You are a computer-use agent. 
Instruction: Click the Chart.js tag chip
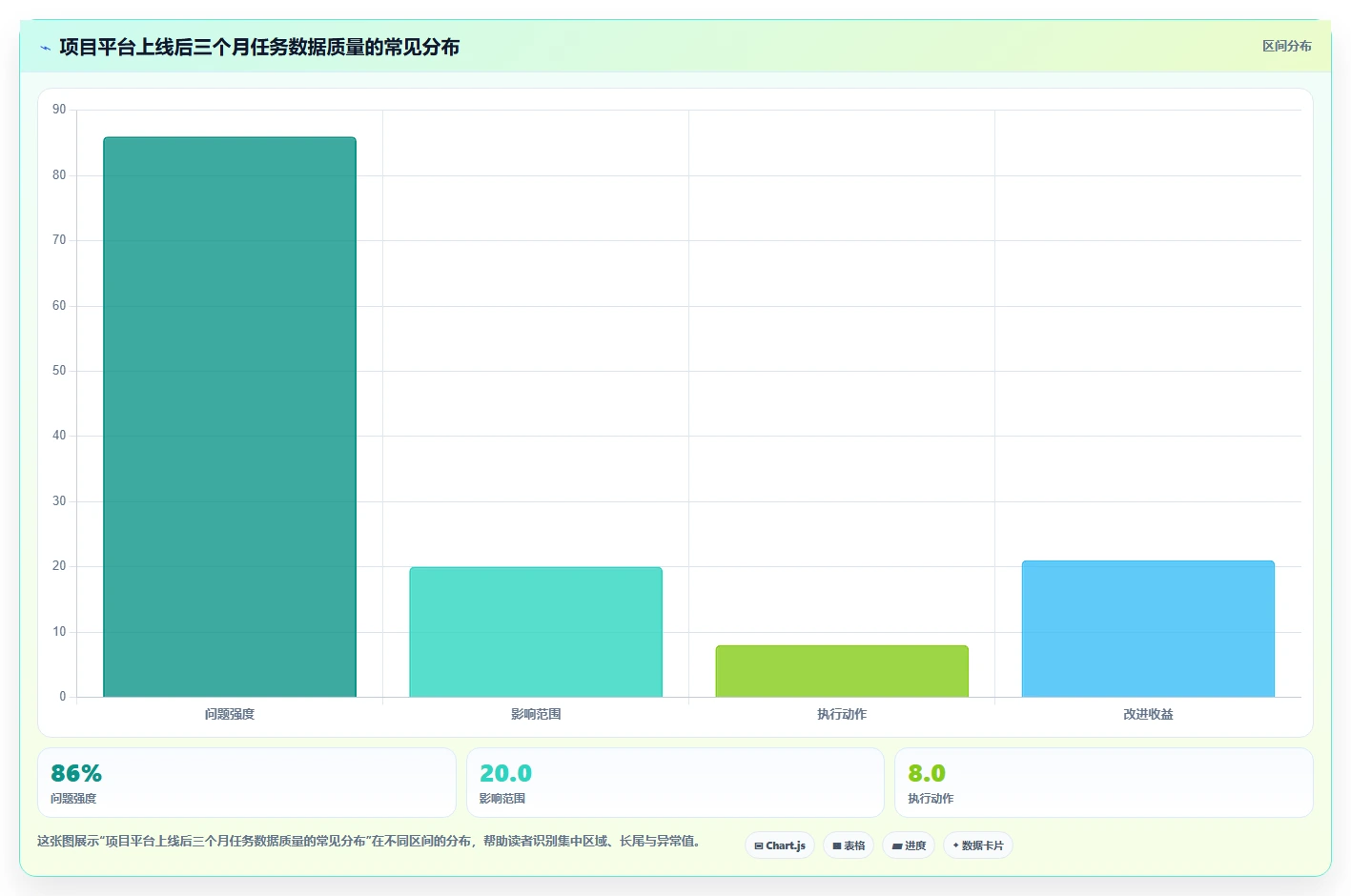click(780, 845)
